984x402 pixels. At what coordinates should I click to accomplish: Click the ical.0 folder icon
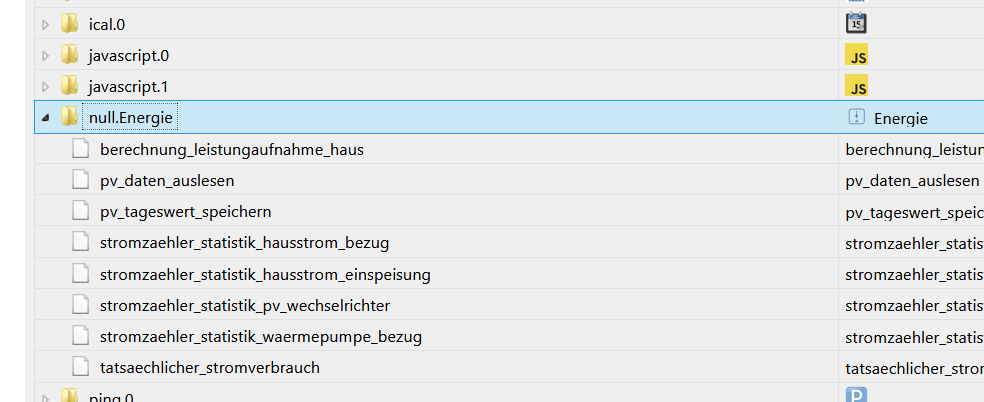pos(69,23)
